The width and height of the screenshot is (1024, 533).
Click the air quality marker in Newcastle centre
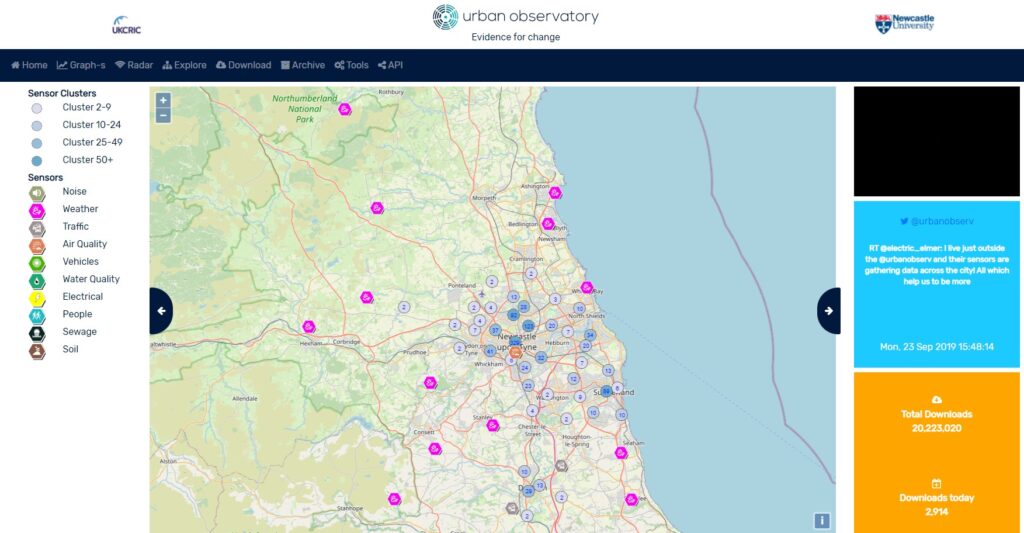515,353
